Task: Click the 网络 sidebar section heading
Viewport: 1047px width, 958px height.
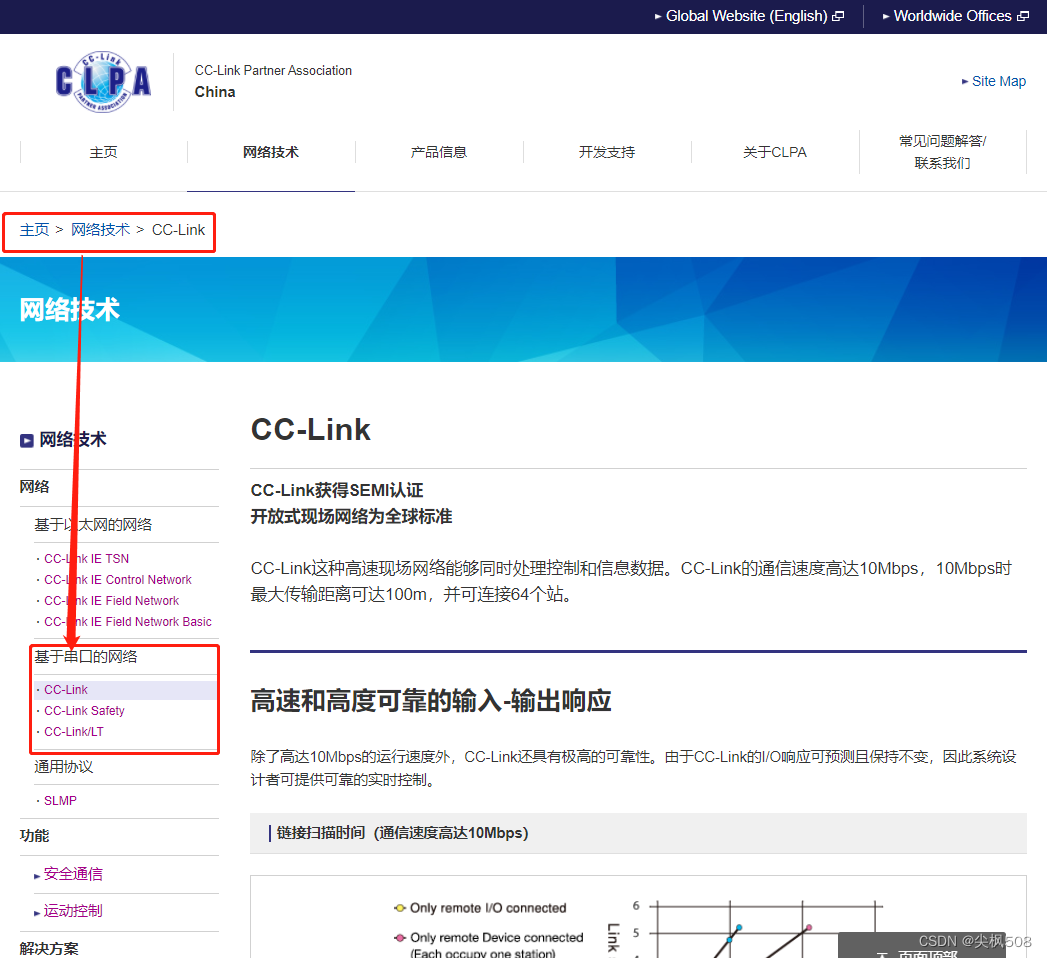Action: click(35, 487)
